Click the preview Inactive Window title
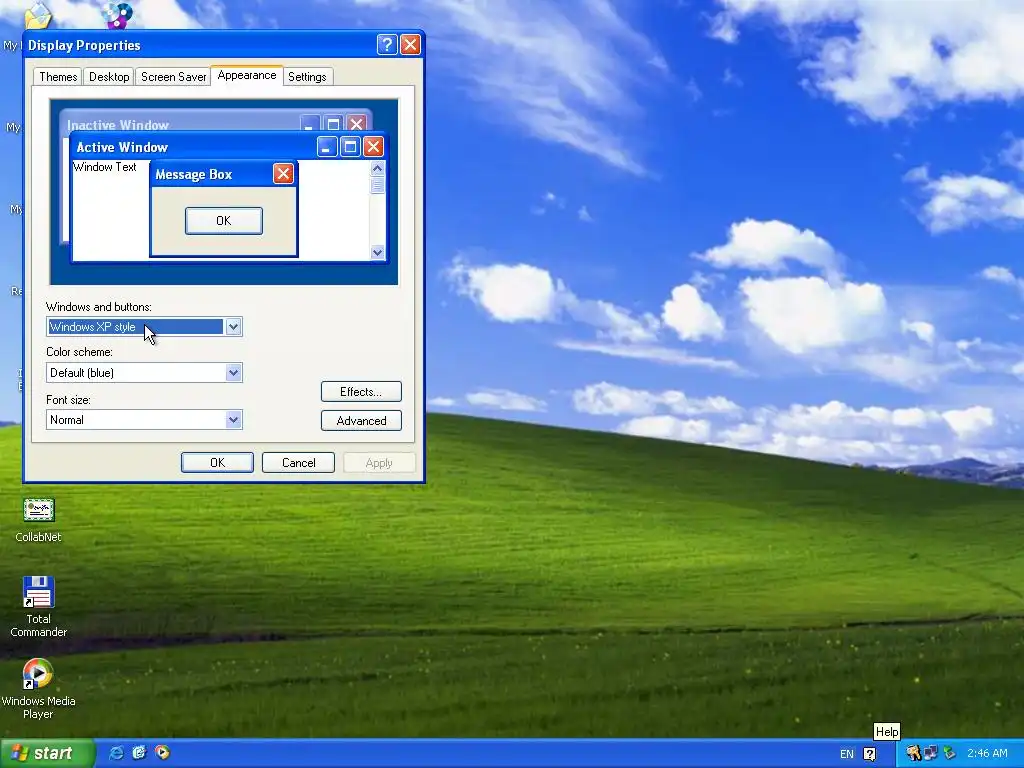Screen dimensions: 1024x768 (118, 125)
